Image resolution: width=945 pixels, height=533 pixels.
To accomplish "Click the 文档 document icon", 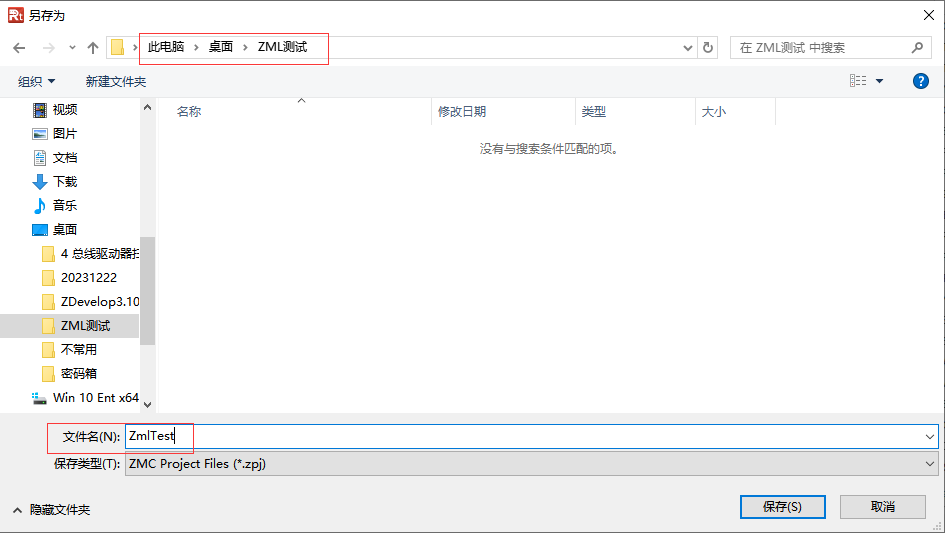I will (x=40, y=158).
